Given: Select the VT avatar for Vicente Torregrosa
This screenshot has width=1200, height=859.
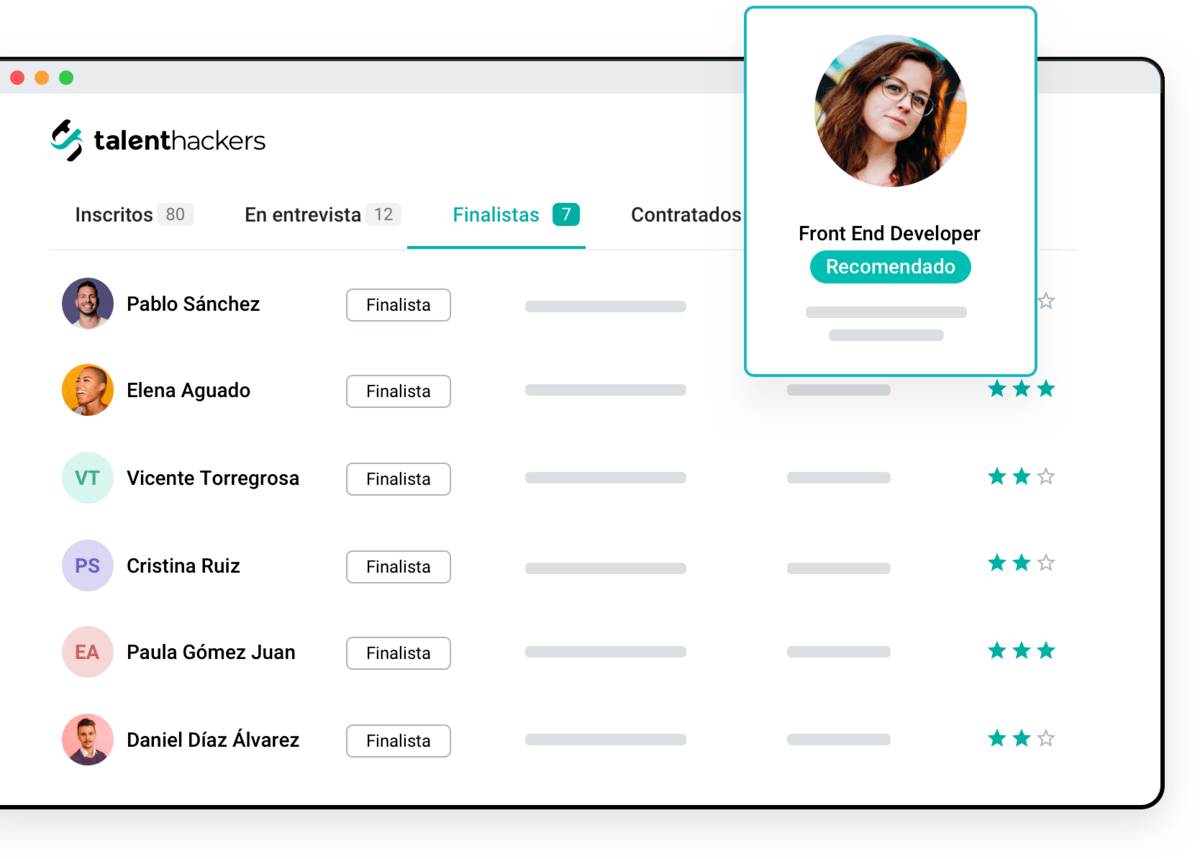Looking at the screenshot, I should click(88, 478).
